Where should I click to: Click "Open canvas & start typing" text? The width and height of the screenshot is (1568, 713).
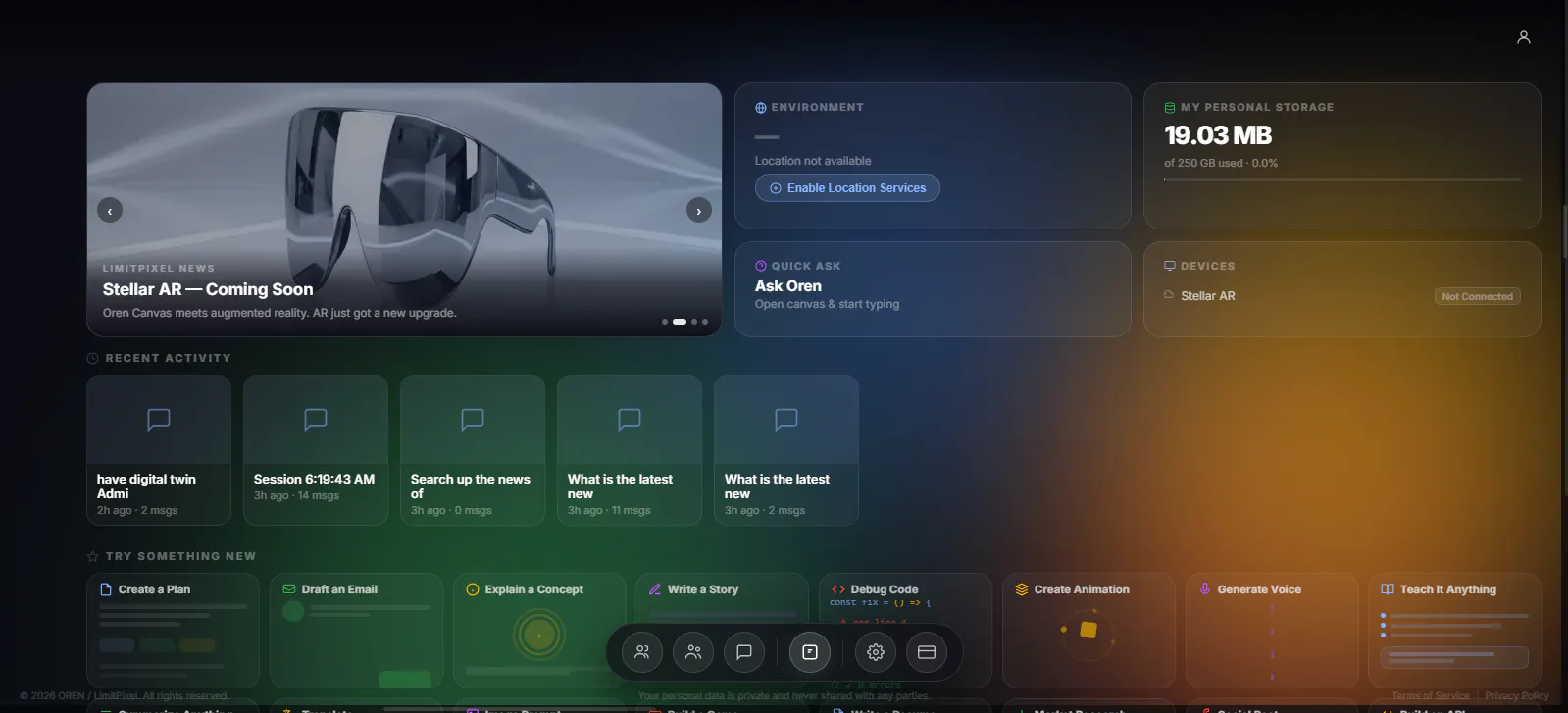pyautogui.click(x=827, y=304)
